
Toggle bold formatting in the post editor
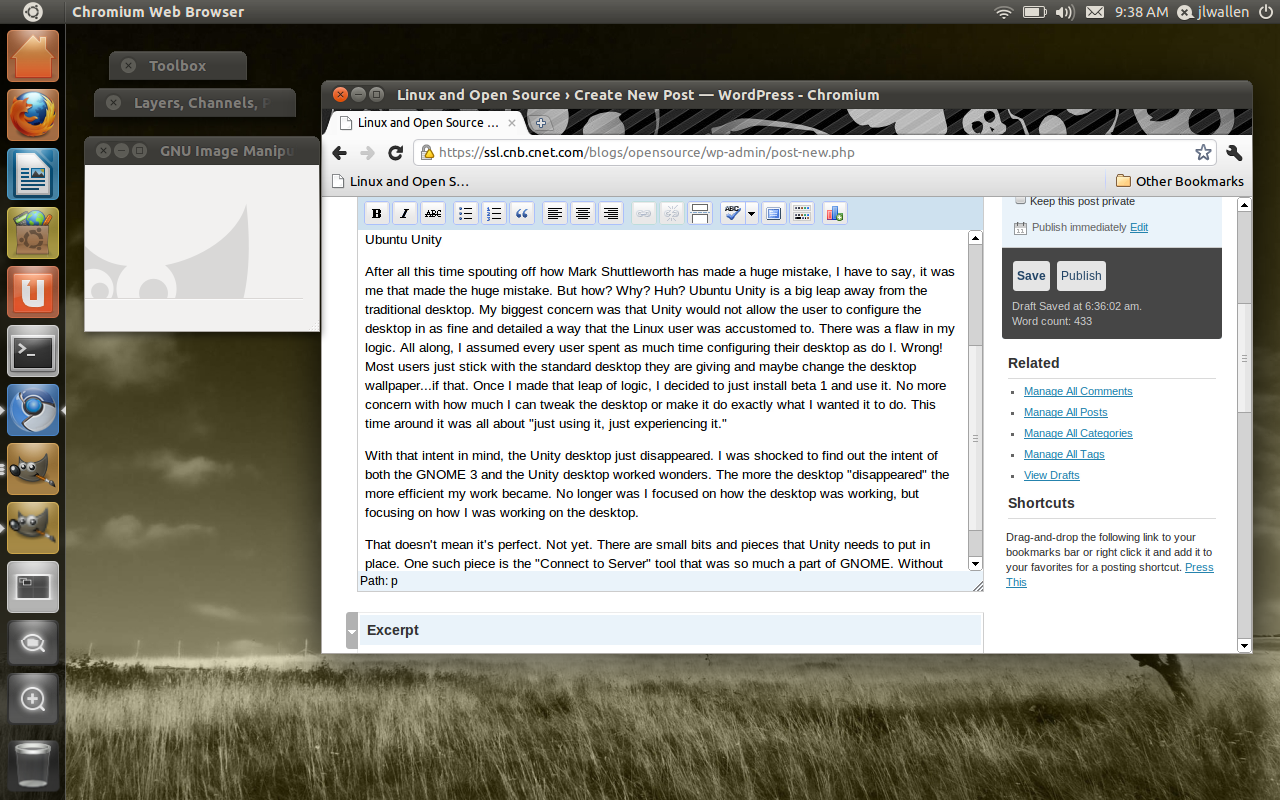[377, 213]
